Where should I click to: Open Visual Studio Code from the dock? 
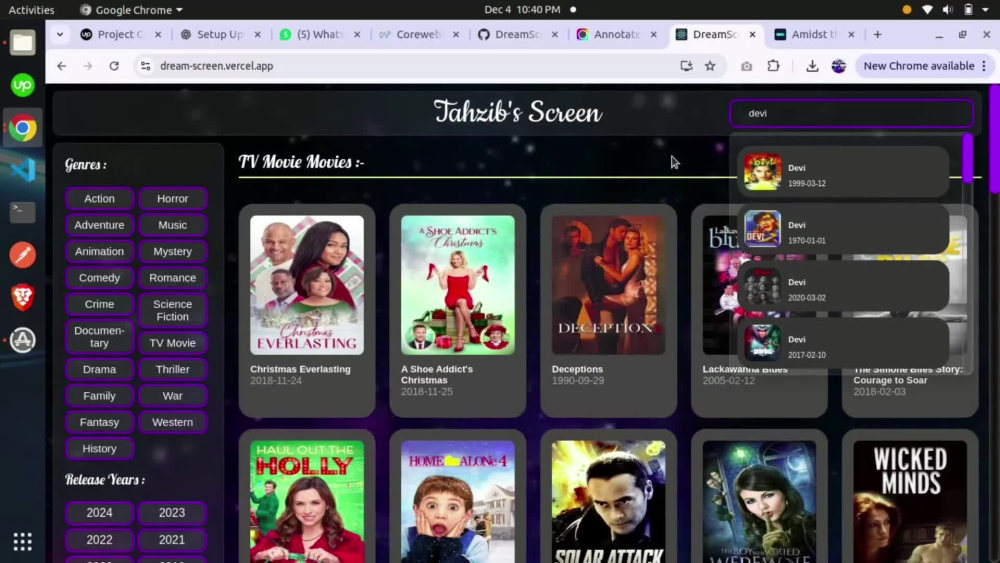click(x=22, y=170)
